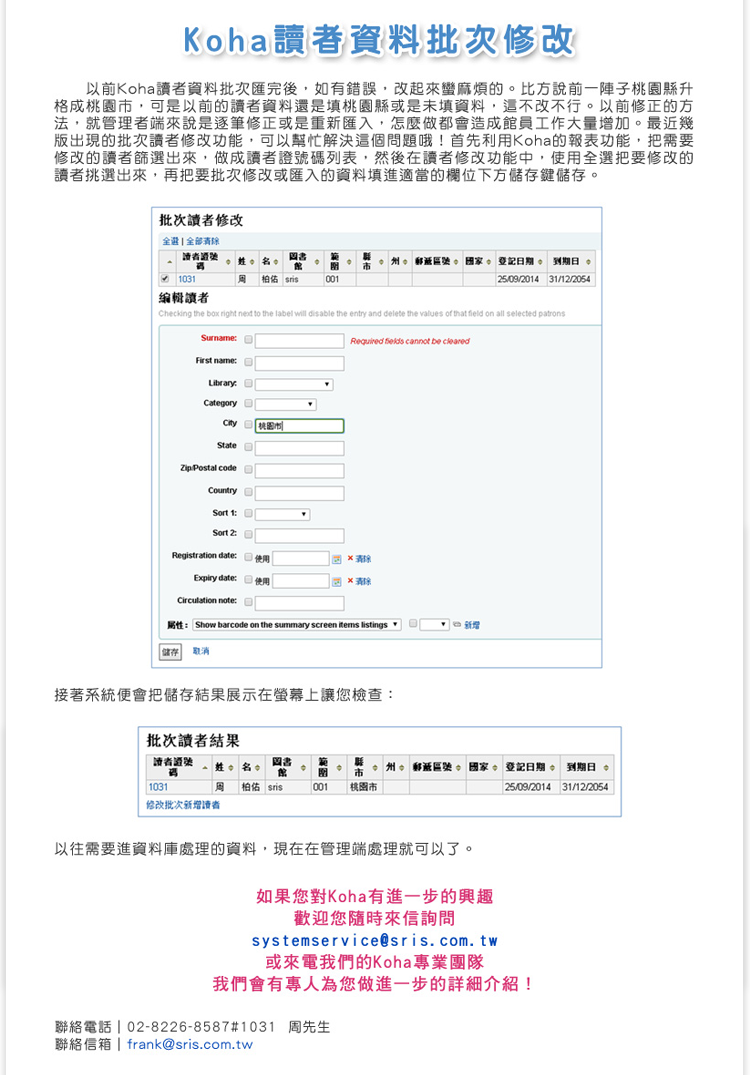Tick the attribute checkbox after the 屬性 dropdown

pos(413,624)
